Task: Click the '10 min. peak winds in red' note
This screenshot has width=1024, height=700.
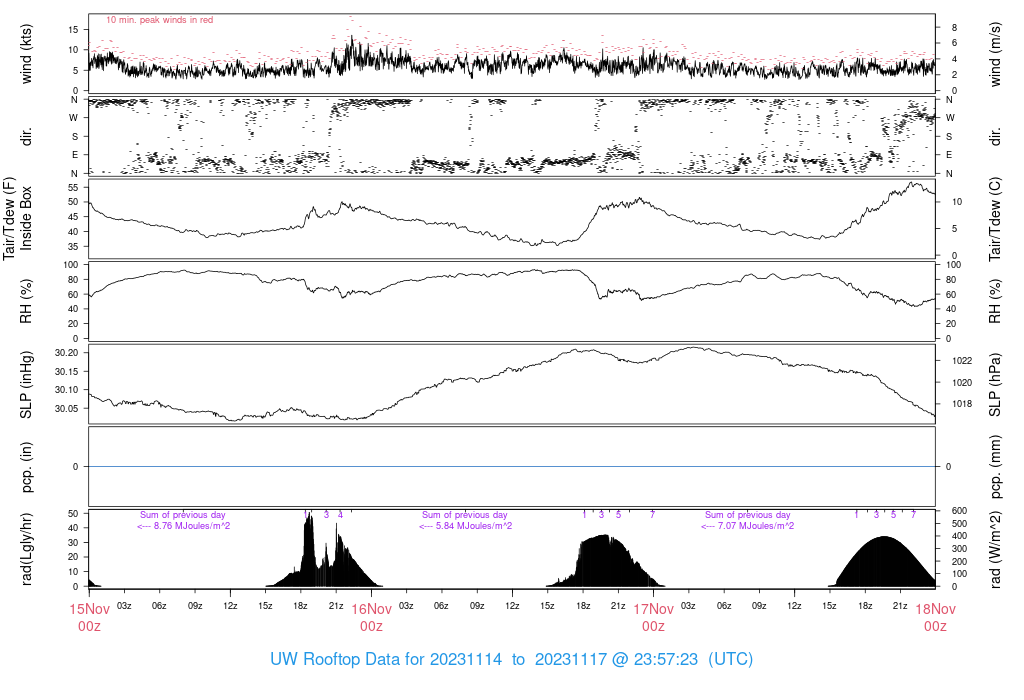Action: click(x=159, y=20)
